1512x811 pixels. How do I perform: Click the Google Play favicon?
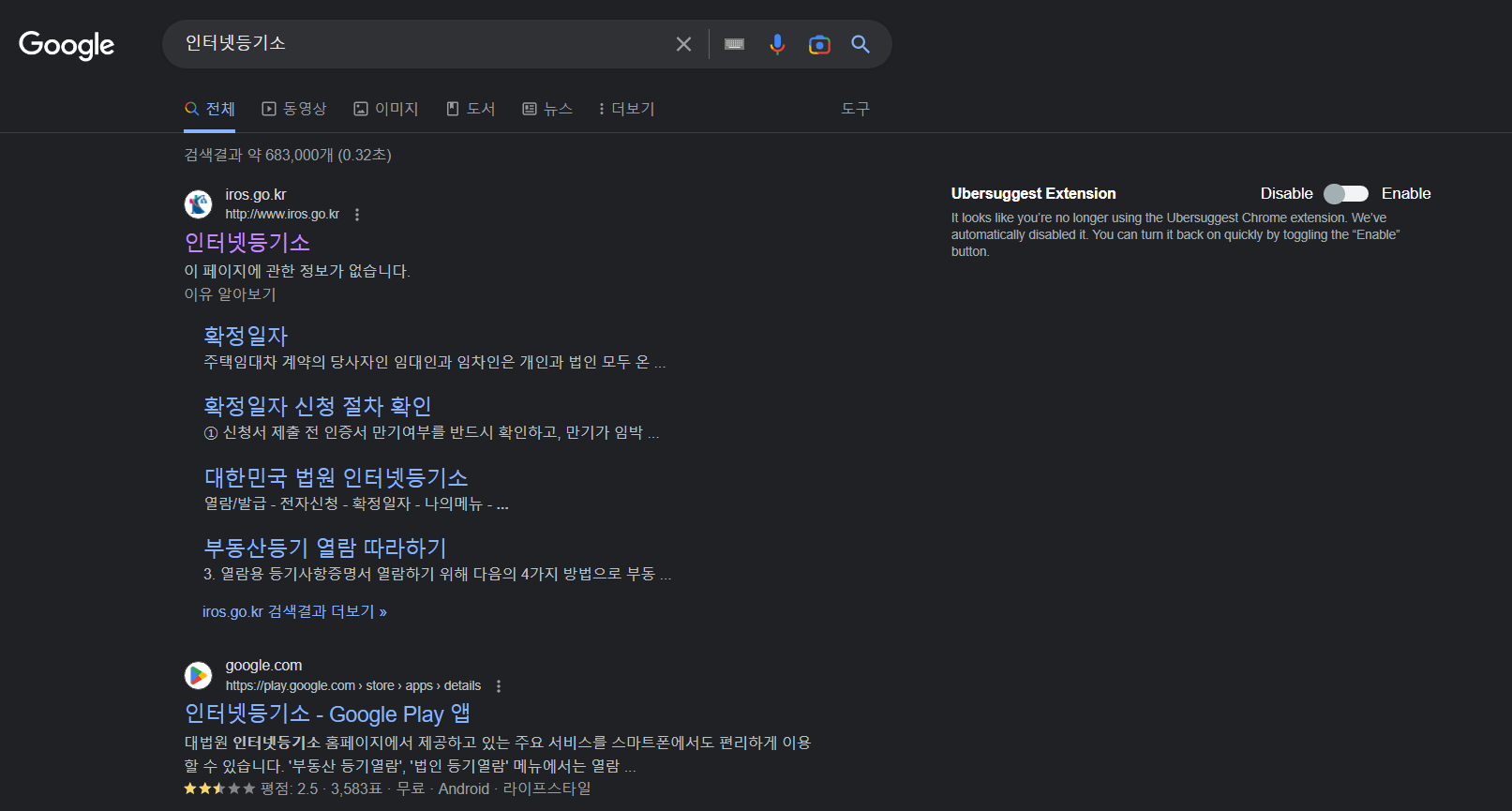[x=198, y=675]
